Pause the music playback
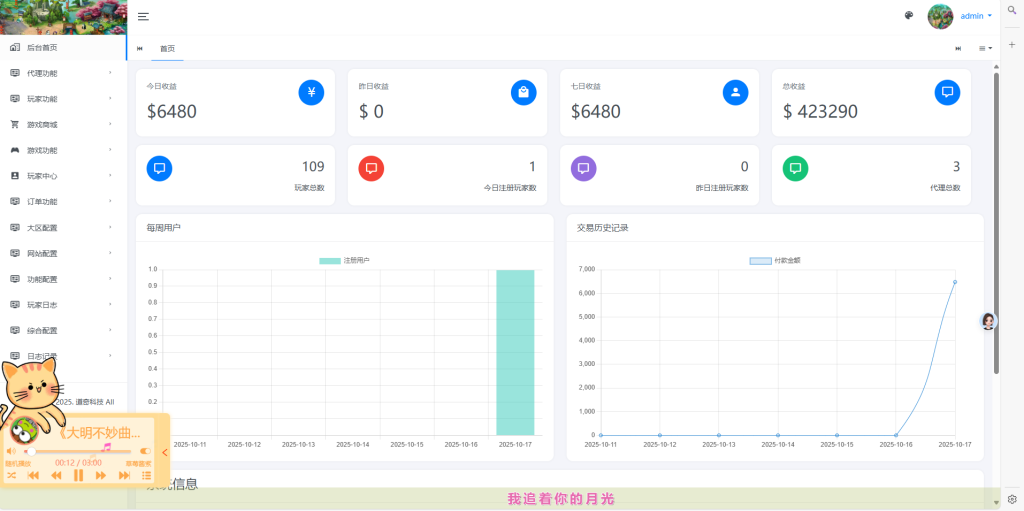1024x511 pixels. point(79,475)
